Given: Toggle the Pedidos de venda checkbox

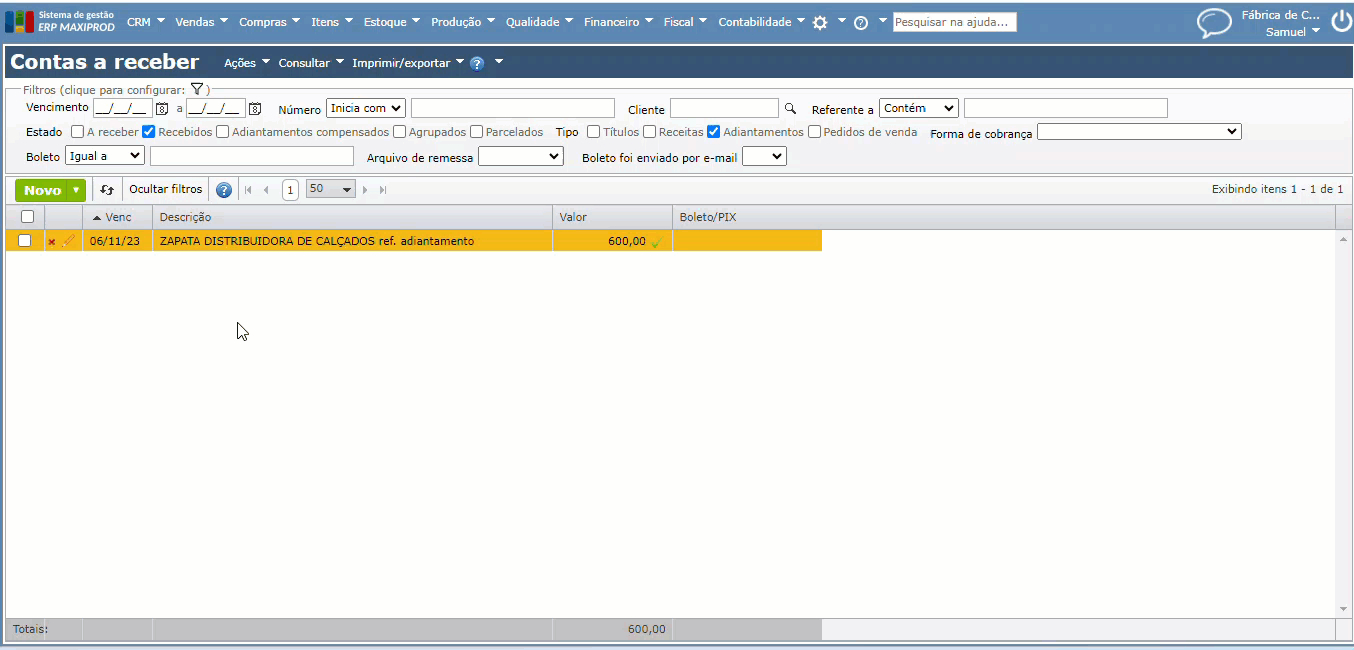Looking at the screenshot, I should (814, 132).
